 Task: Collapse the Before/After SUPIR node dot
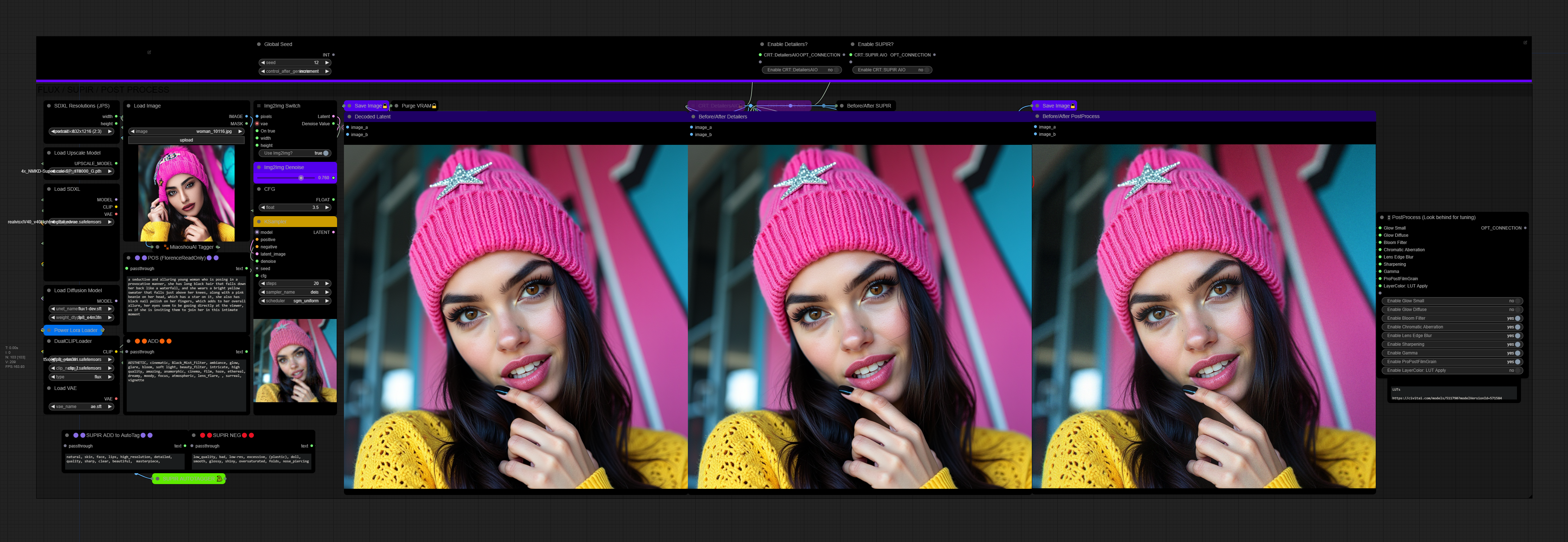coord(842,106)
